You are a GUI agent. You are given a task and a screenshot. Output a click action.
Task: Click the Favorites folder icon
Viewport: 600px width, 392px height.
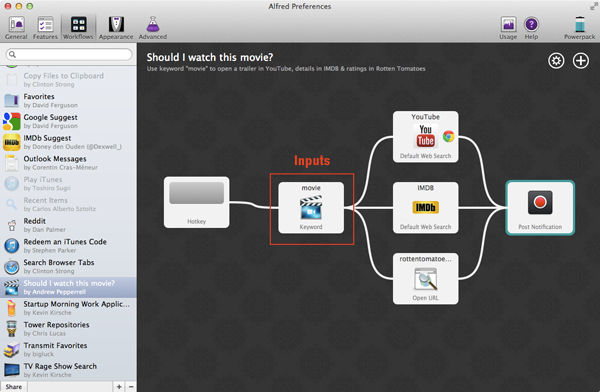tap(11, 100)
